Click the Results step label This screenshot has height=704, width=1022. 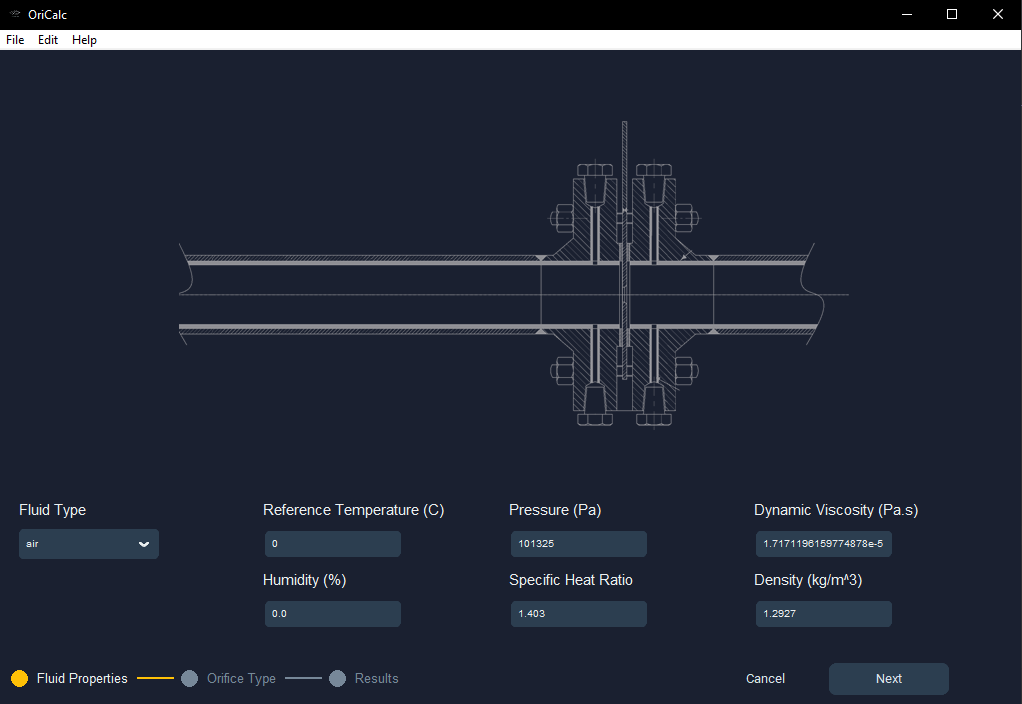376,678
